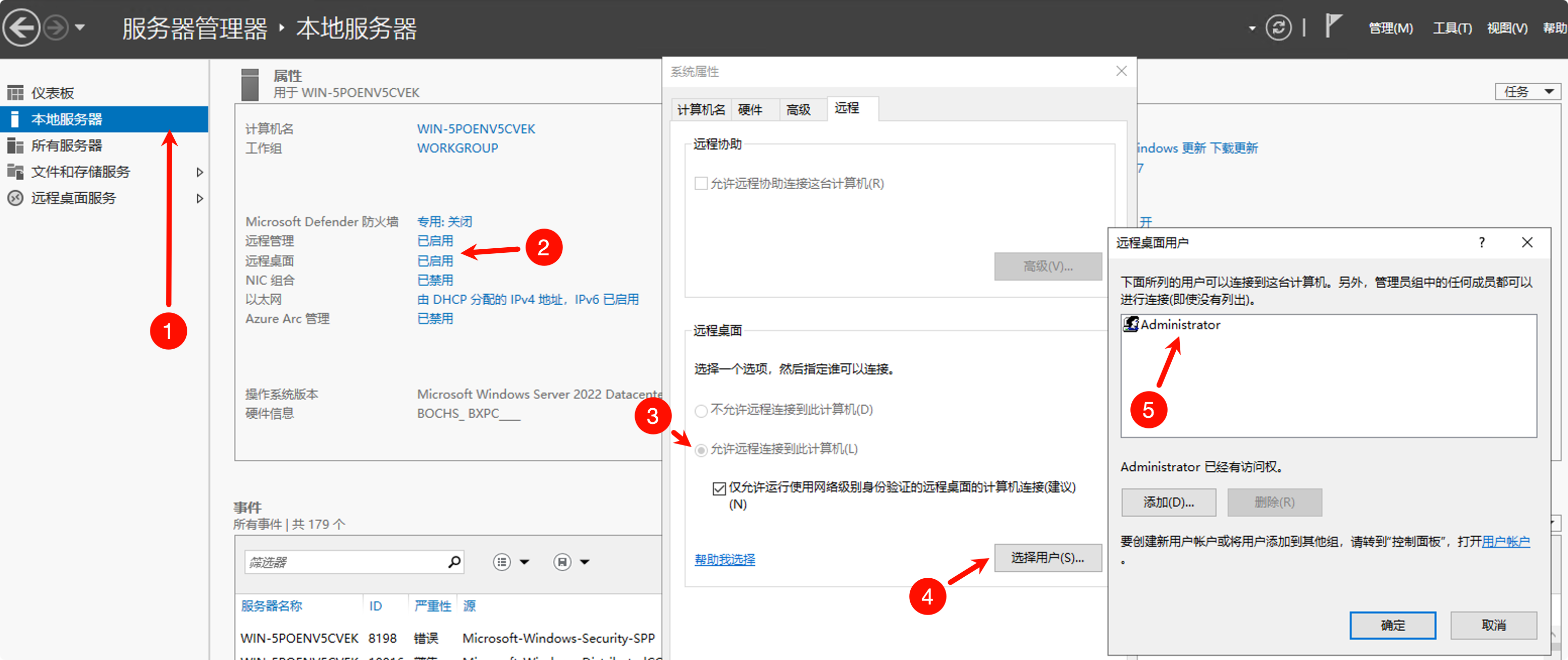Screen dimensions: 1568x660
Task: Click 已禁用 next to Azure Arc 管理
Action: (435, 319)
